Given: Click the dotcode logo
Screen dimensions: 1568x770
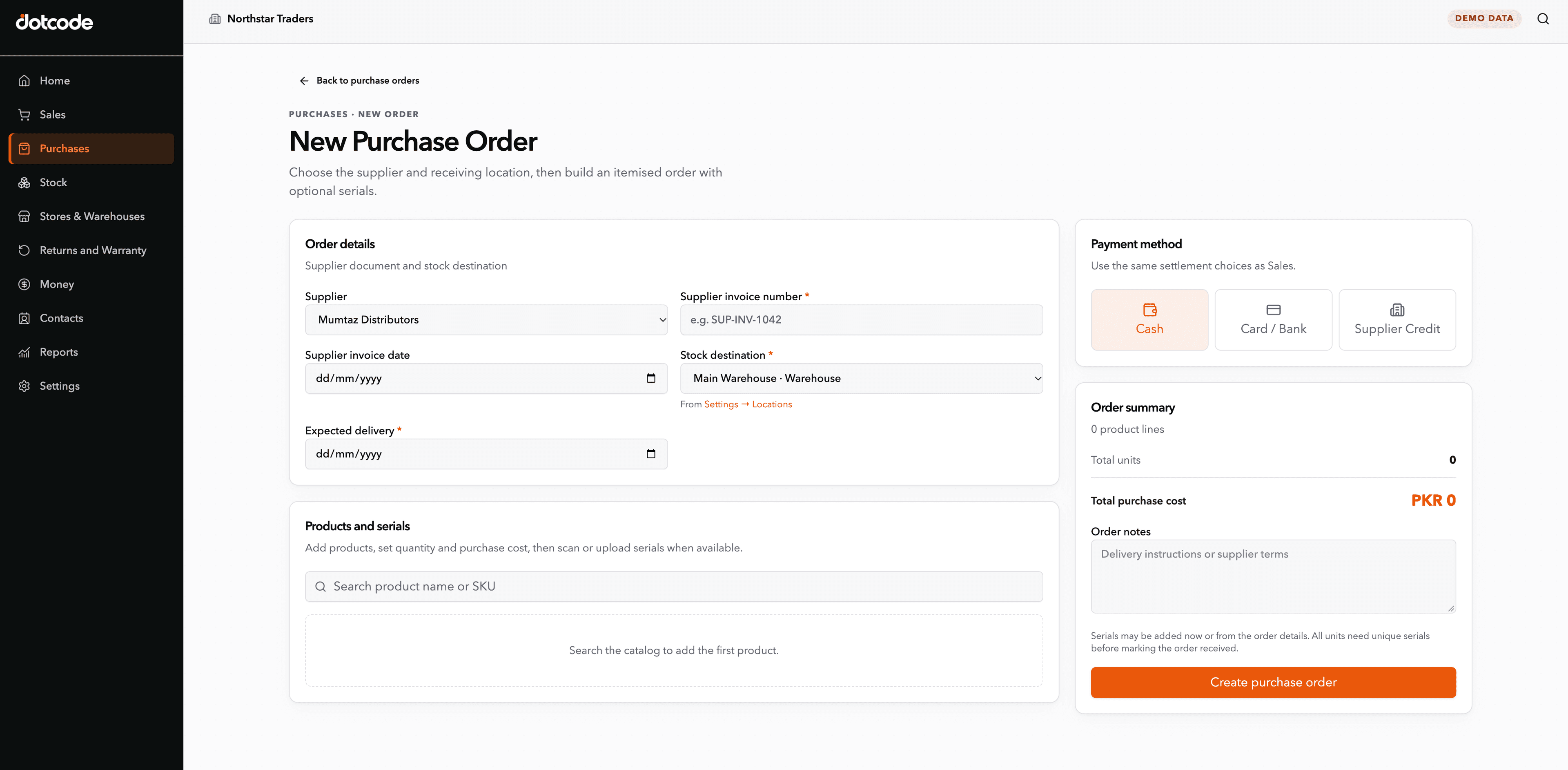Looking at the screenshot, I should (x=54, y=22).
